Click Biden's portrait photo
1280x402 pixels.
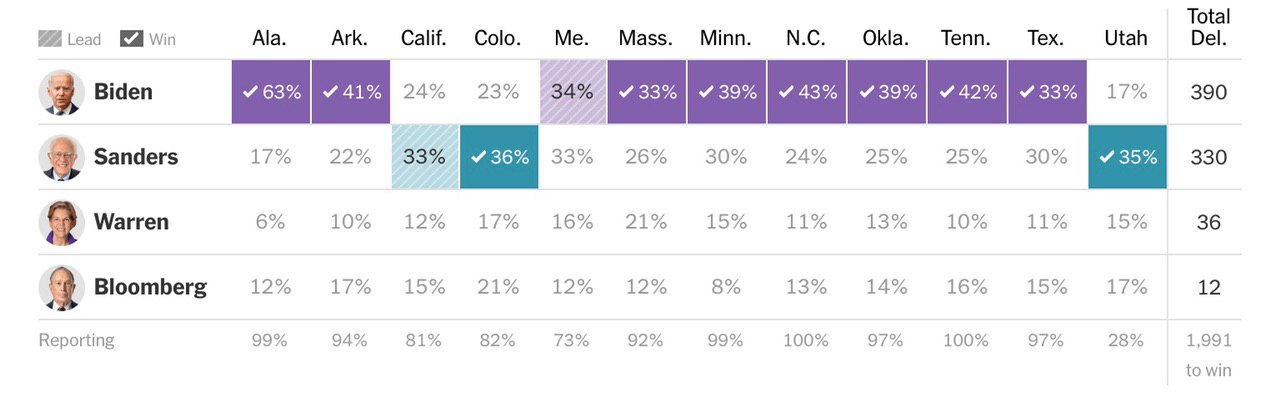click(x=60, y=92)
